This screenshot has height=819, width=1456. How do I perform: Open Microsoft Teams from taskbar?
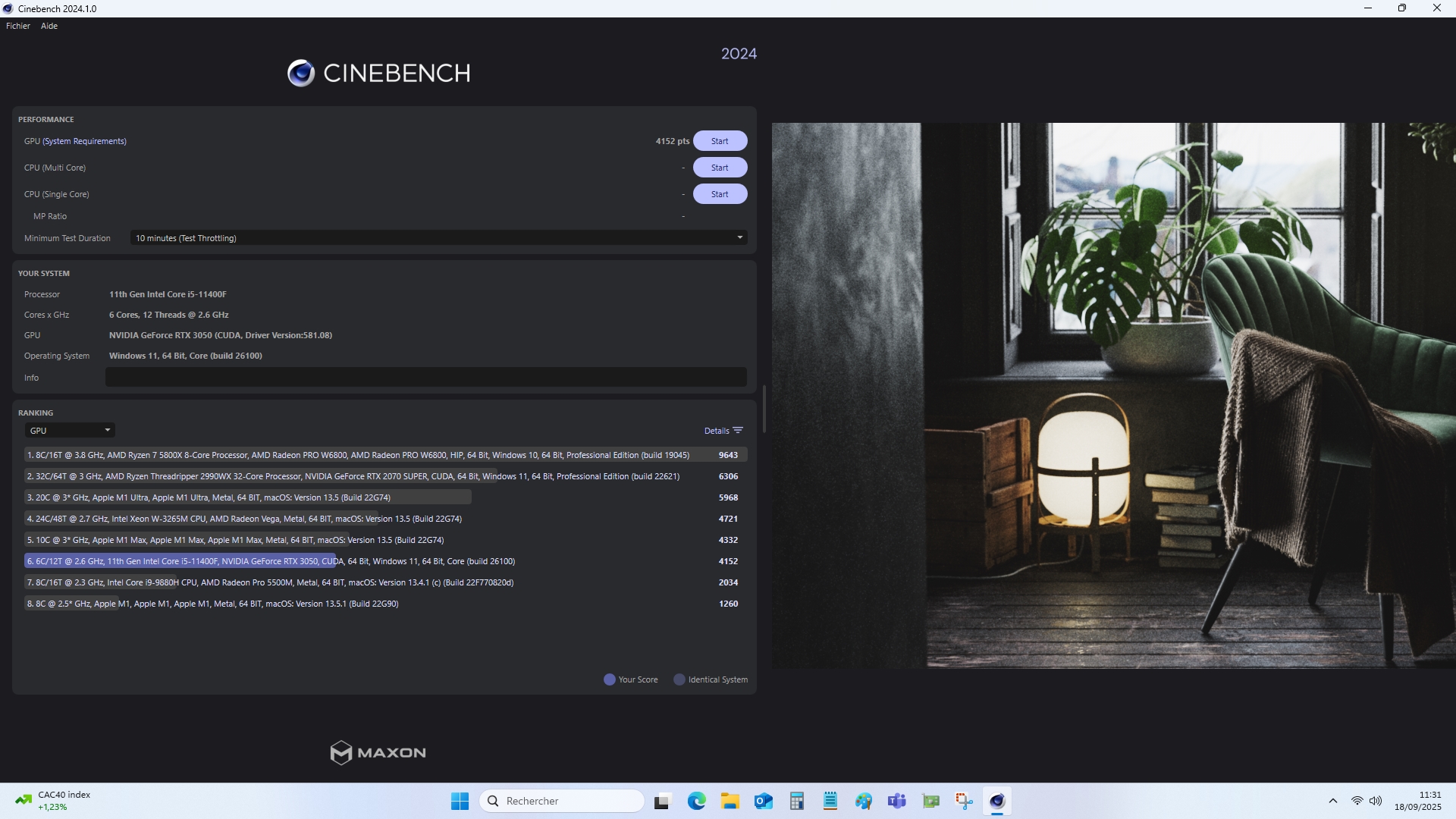click(x=896, y=801)
